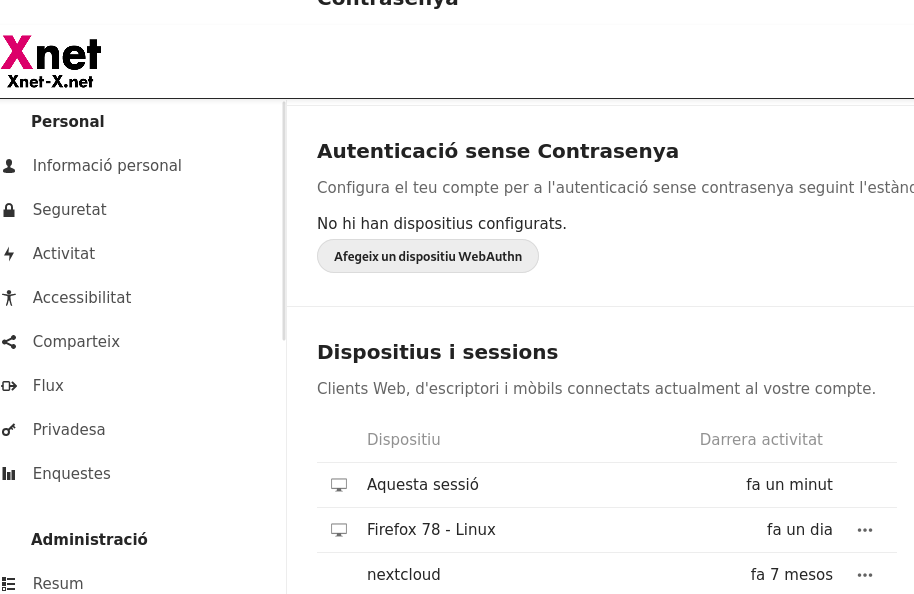Click the person icon beside Informació personal
Viewport: 914px width, 594px height.
click(9, 166)
